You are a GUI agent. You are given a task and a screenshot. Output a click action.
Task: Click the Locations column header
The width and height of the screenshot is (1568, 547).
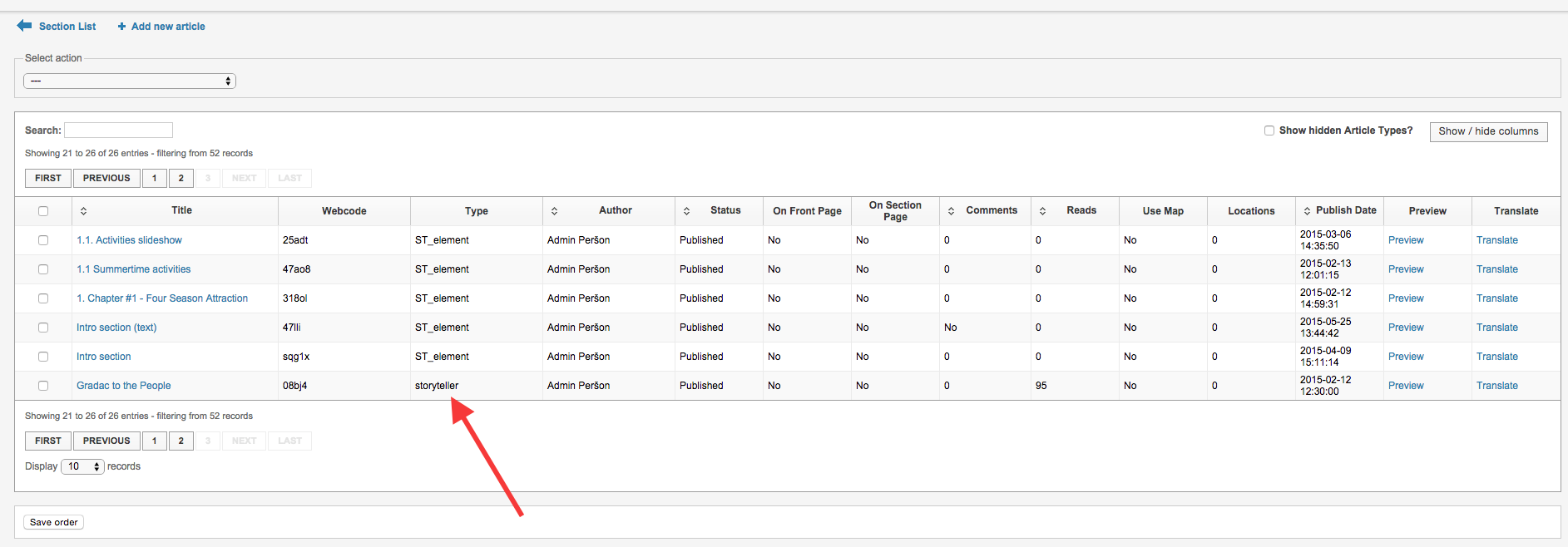pos(1251,211)
